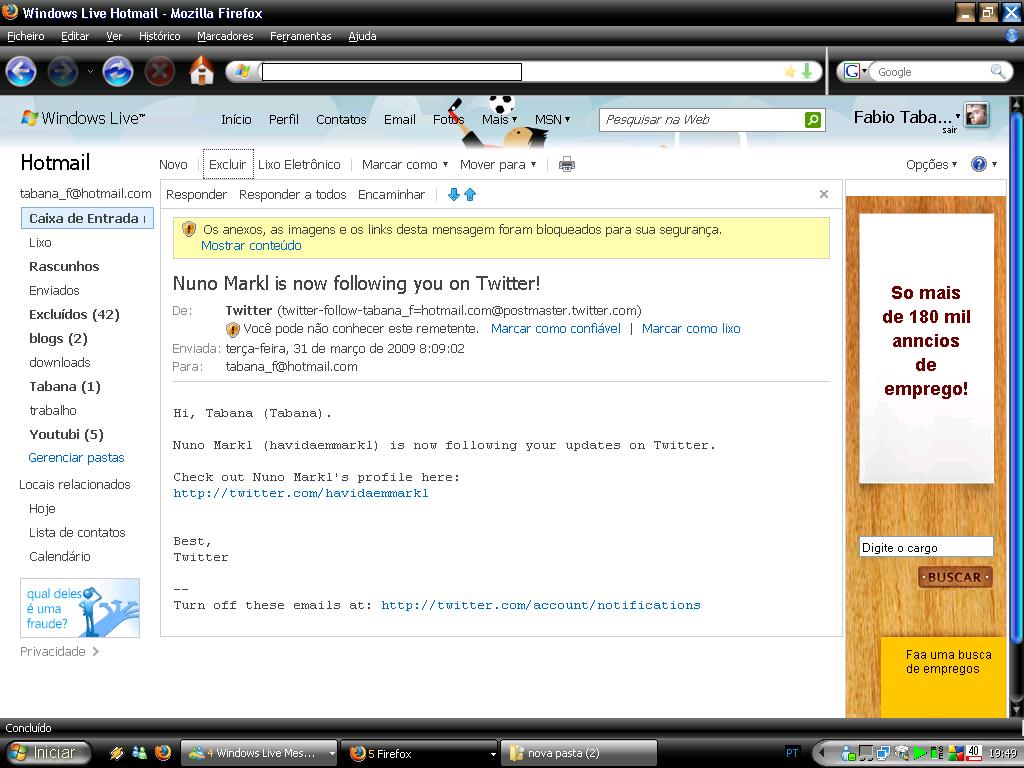Viewport: 1024px width, 768px height.
Task: Open history dropdown next to forward button
Action: point(90,71)
